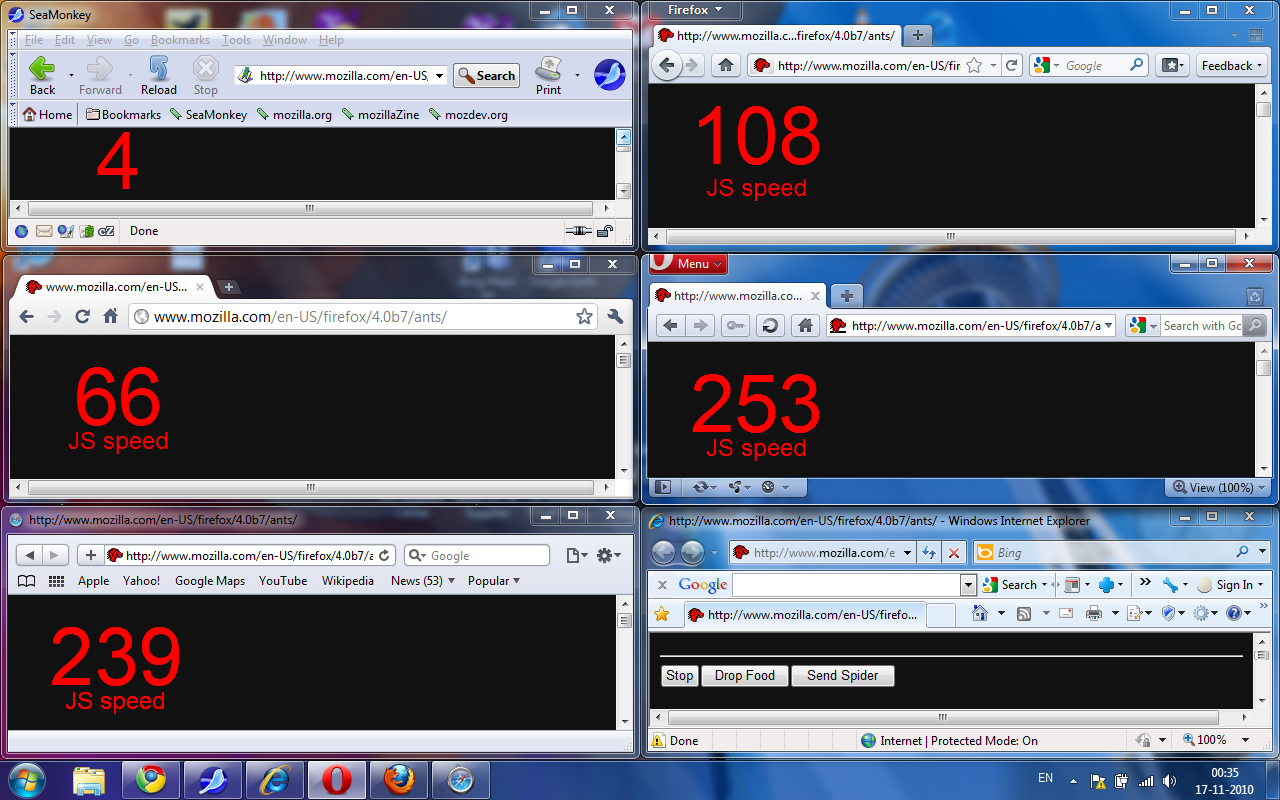Image resolution: width=1280 pixels, height=800 pixels.
Task: Show Safari Top Sites grid
Action: point(56,581)
